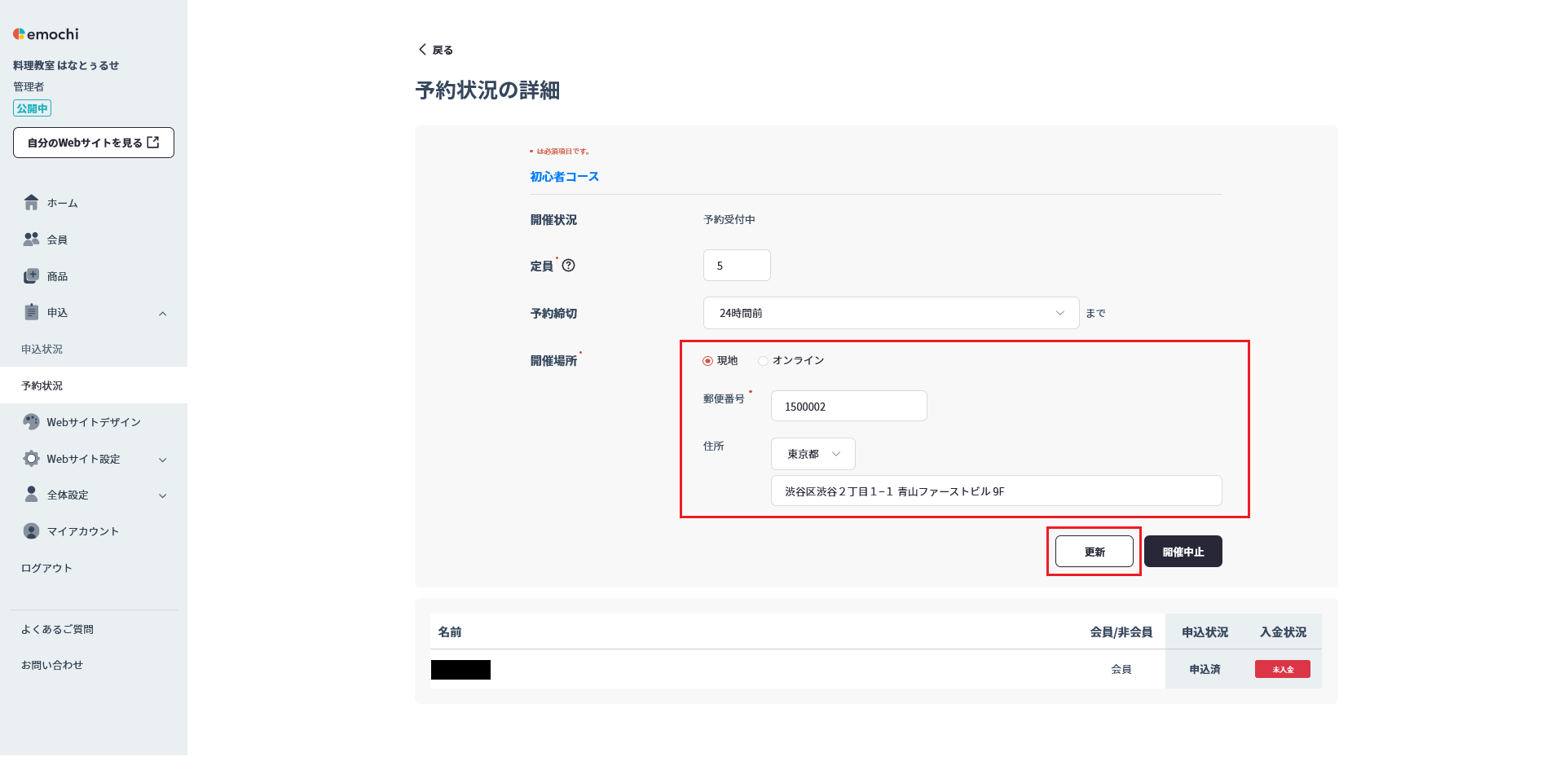This screenshot has height=757, width=1568.
Task: Click the 開催中止 button
Action: point(1183,552)
